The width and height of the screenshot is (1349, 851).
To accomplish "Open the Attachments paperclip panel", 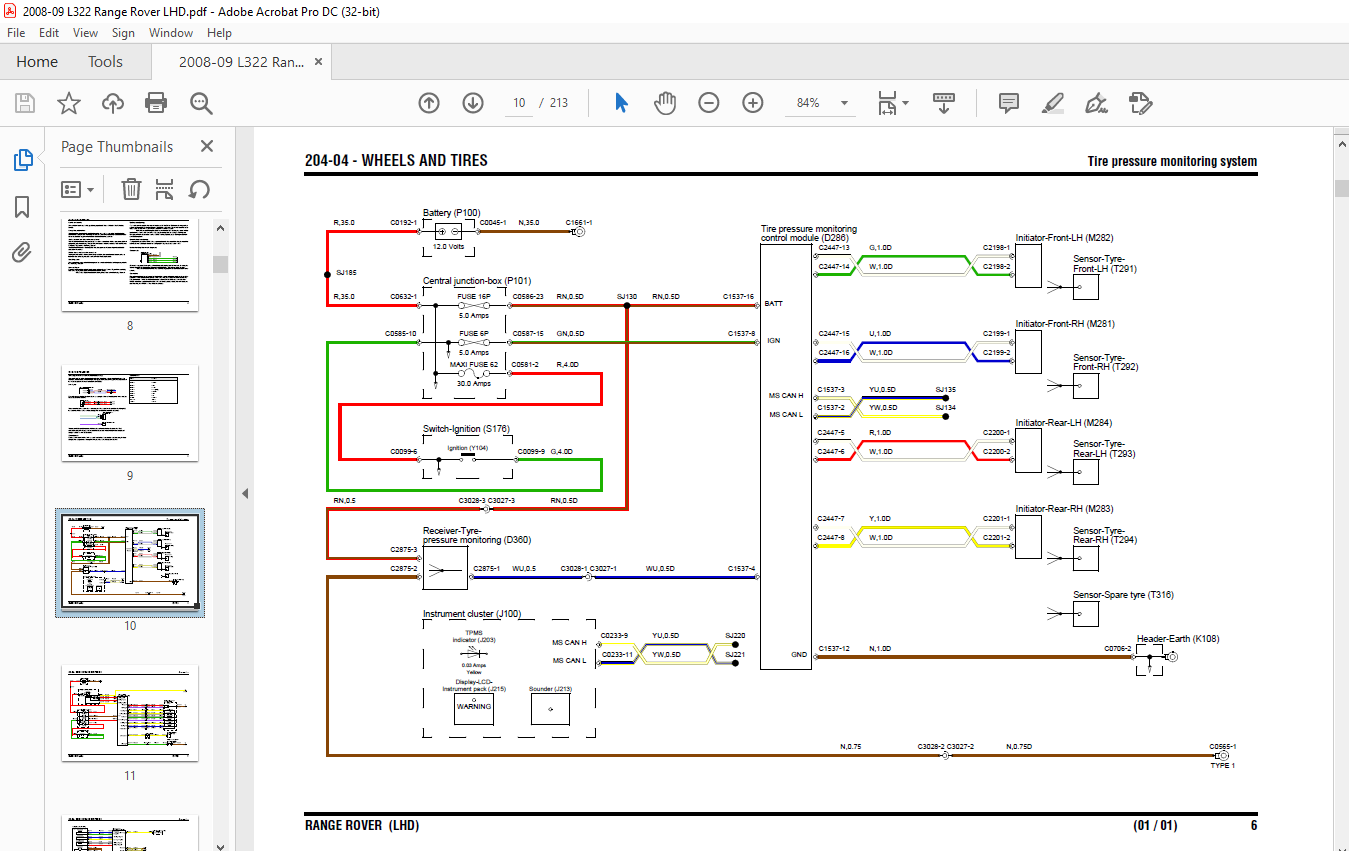I will [x=22, y=251].
